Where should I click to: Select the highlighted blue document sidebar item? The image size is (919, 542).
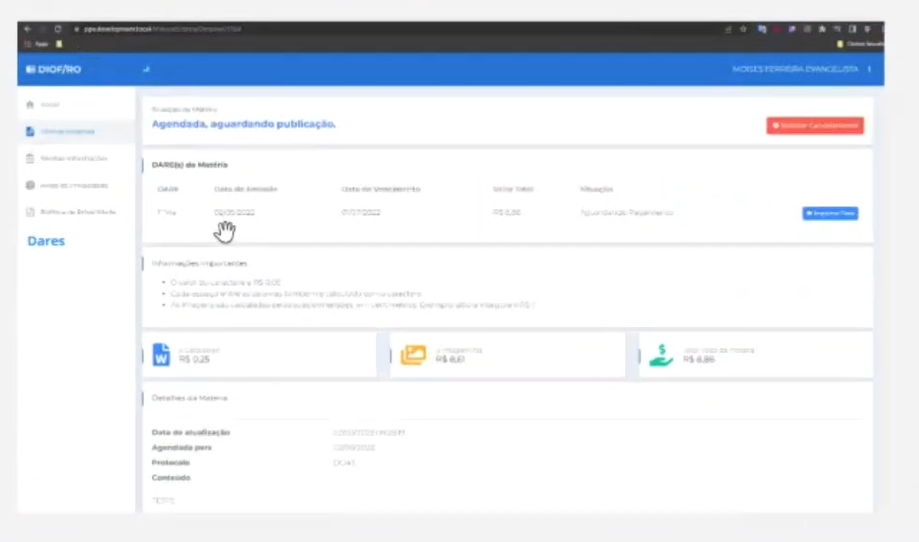pos(76,131)
